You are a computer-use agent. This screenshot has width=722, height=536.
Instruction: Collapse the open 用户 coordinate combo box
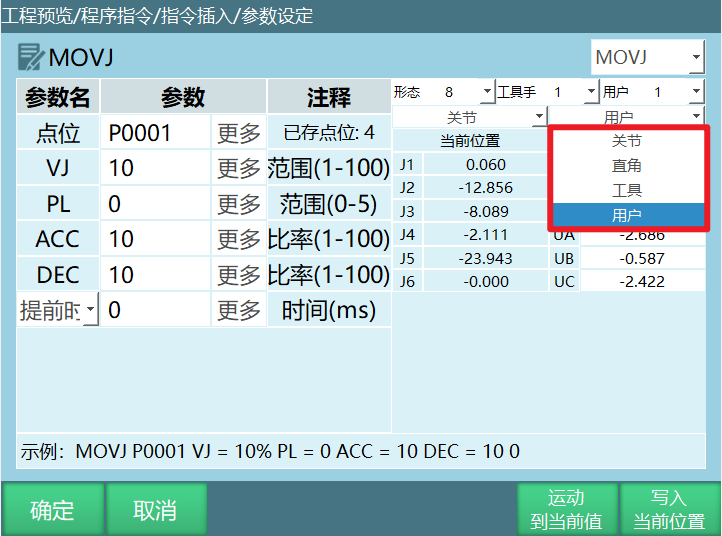[x=627, y=116]
